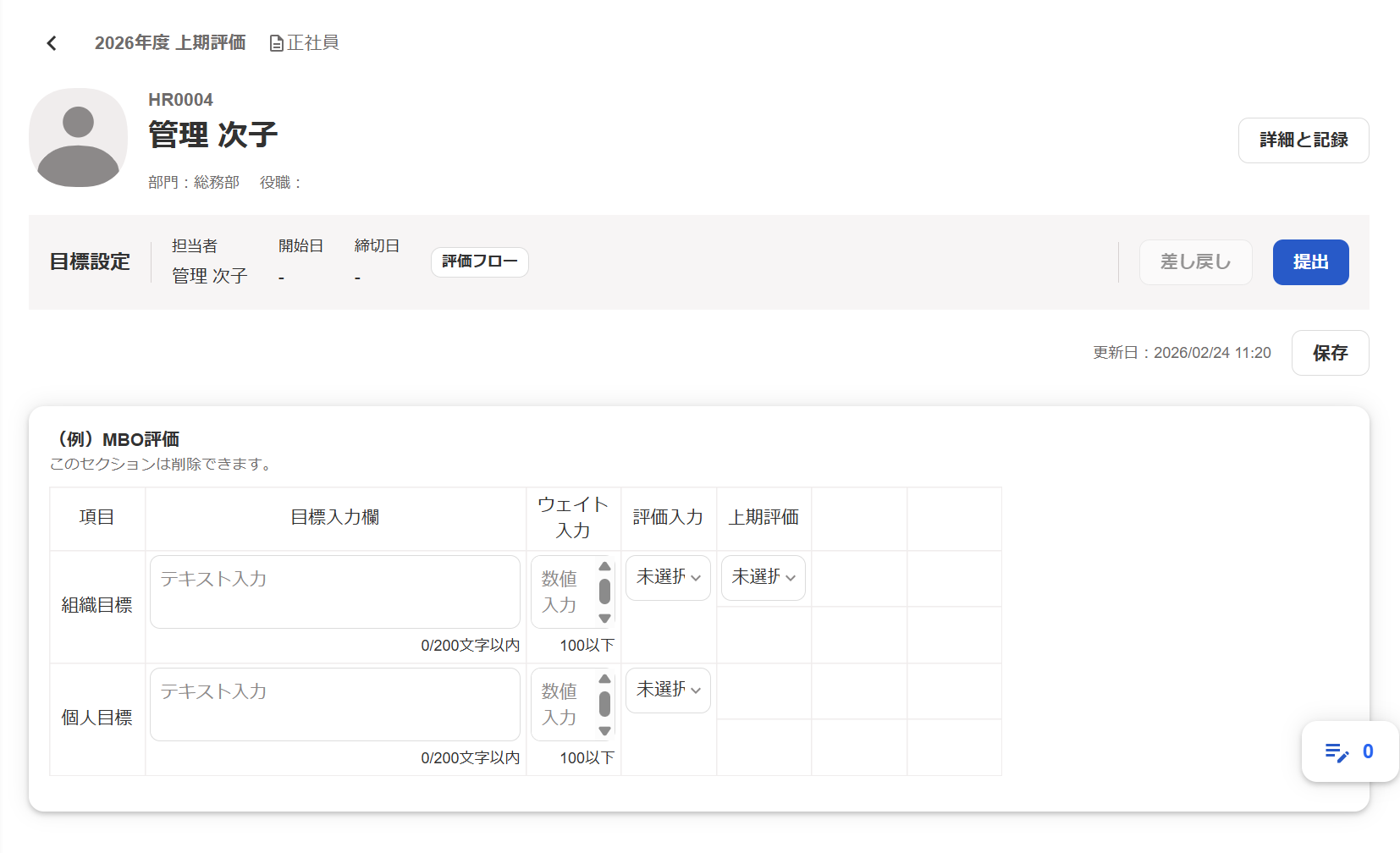1400x853 pixels.
Task: Click the 上期評価 column header
Action: tap(763, 517)
